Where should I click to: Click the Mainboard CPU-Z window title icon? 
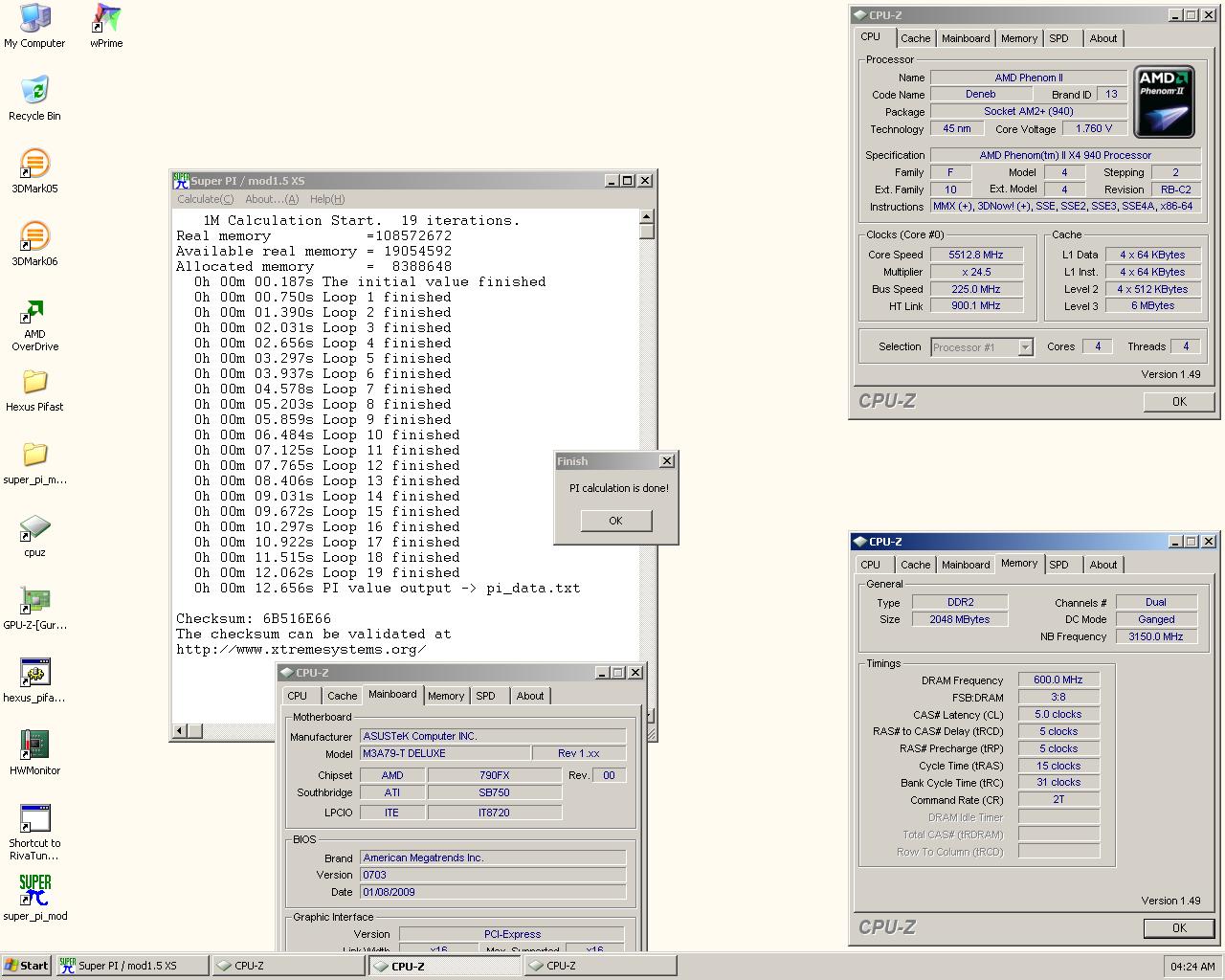[287, 673]
